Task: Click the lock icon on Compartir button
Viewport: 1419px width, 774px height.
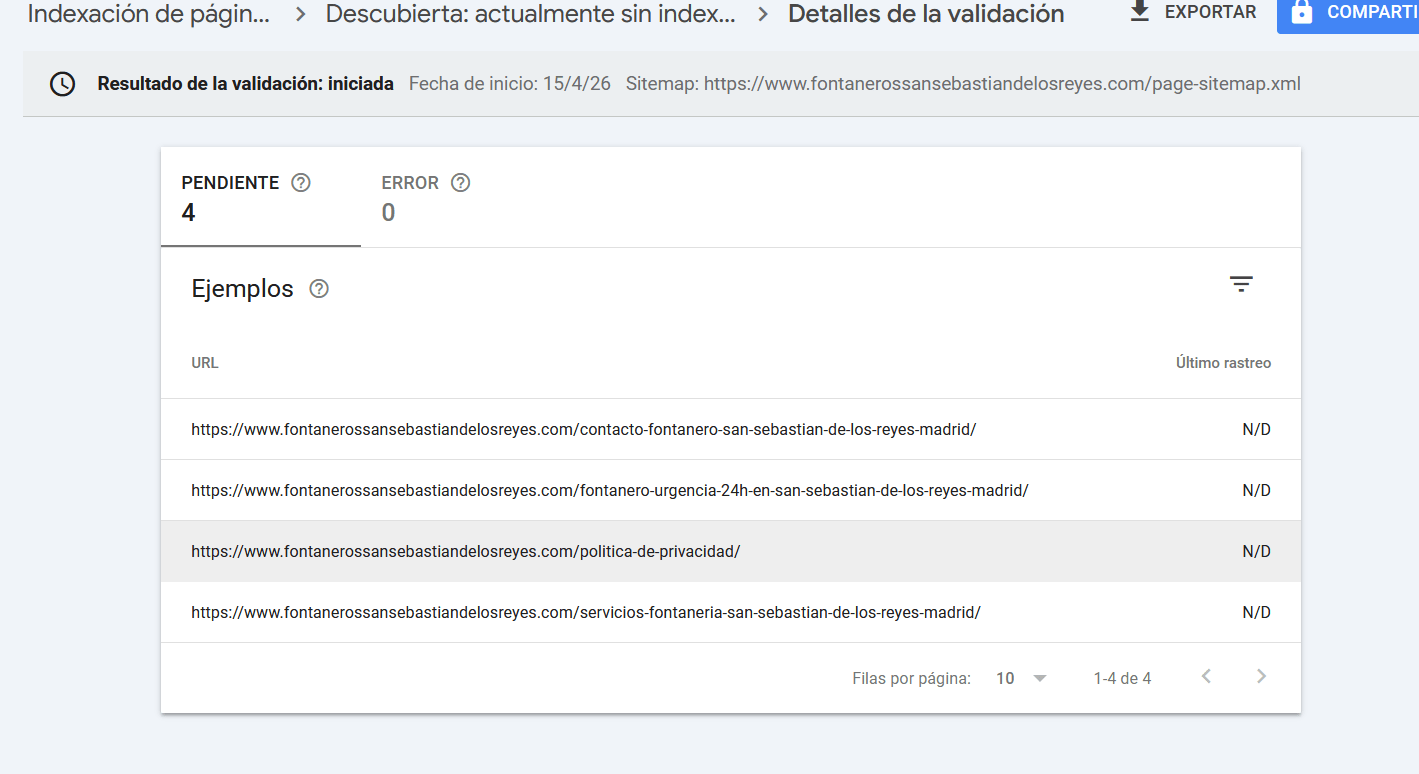Action: [1301, 12]
